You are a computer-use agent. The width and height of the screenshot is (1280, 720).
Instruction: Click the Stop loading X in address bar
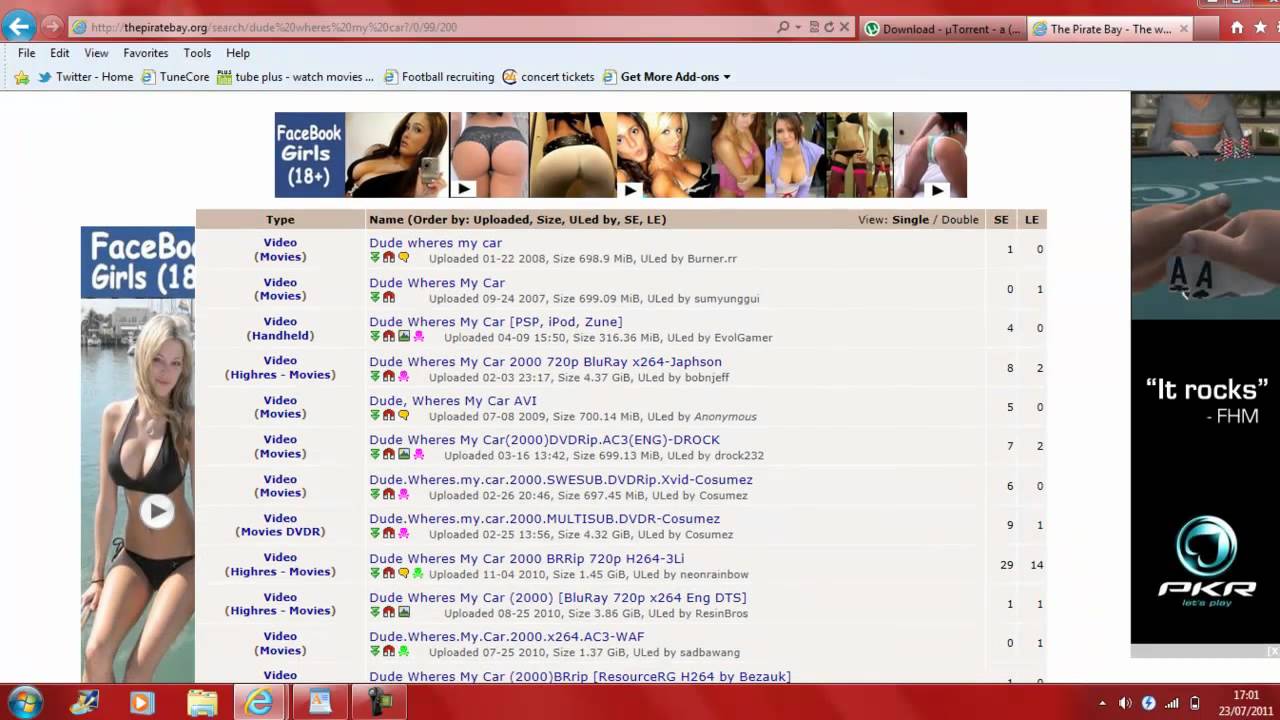click(x=845, y=27)
